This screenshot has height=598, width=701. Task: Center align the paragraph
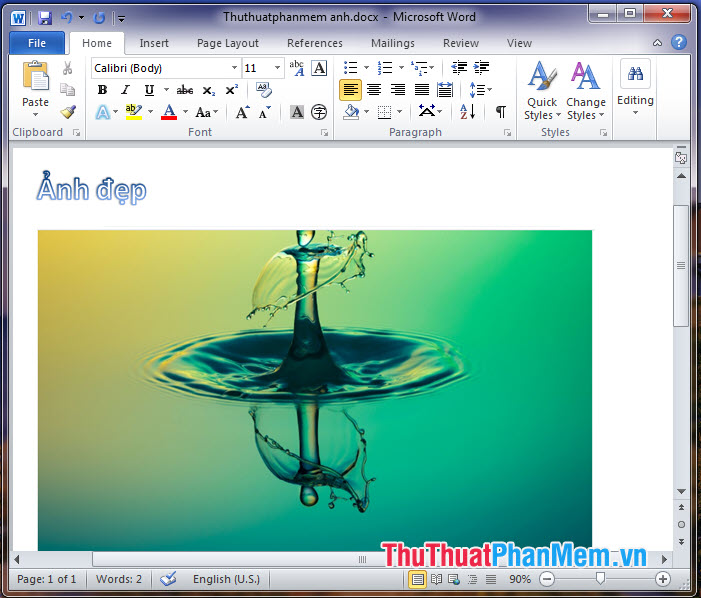tap(374, 90)
